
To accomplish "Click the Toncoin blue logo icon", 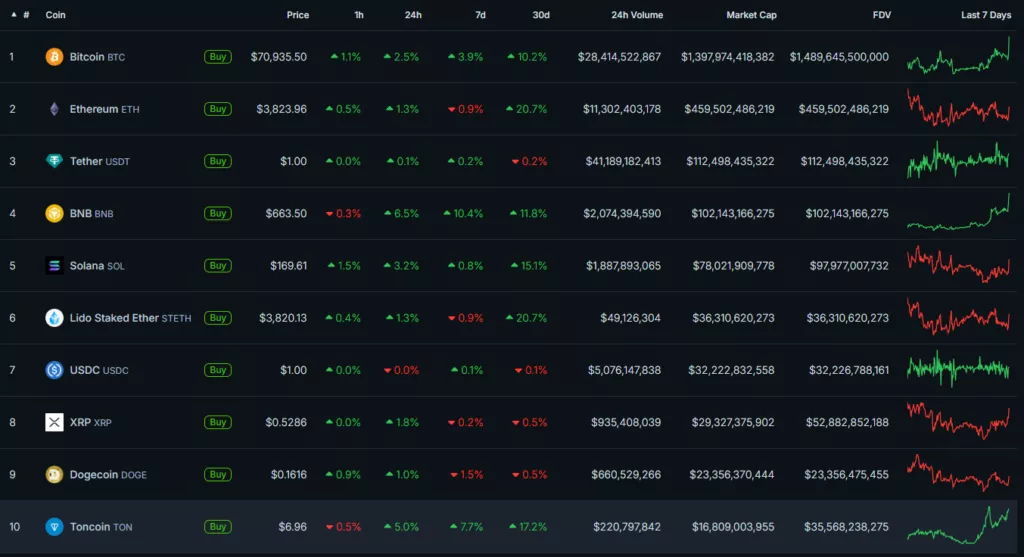I will click(x=54, y=526).
